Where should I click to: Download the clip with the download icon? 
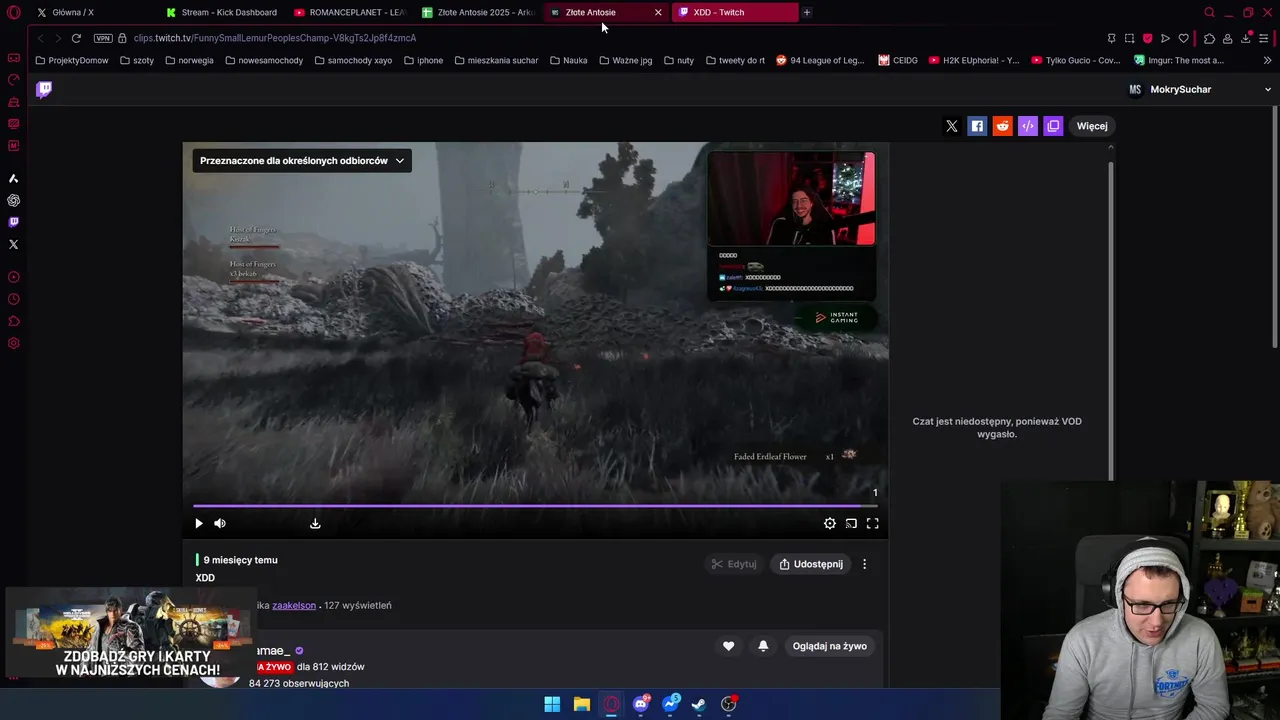tap(315, 523)
